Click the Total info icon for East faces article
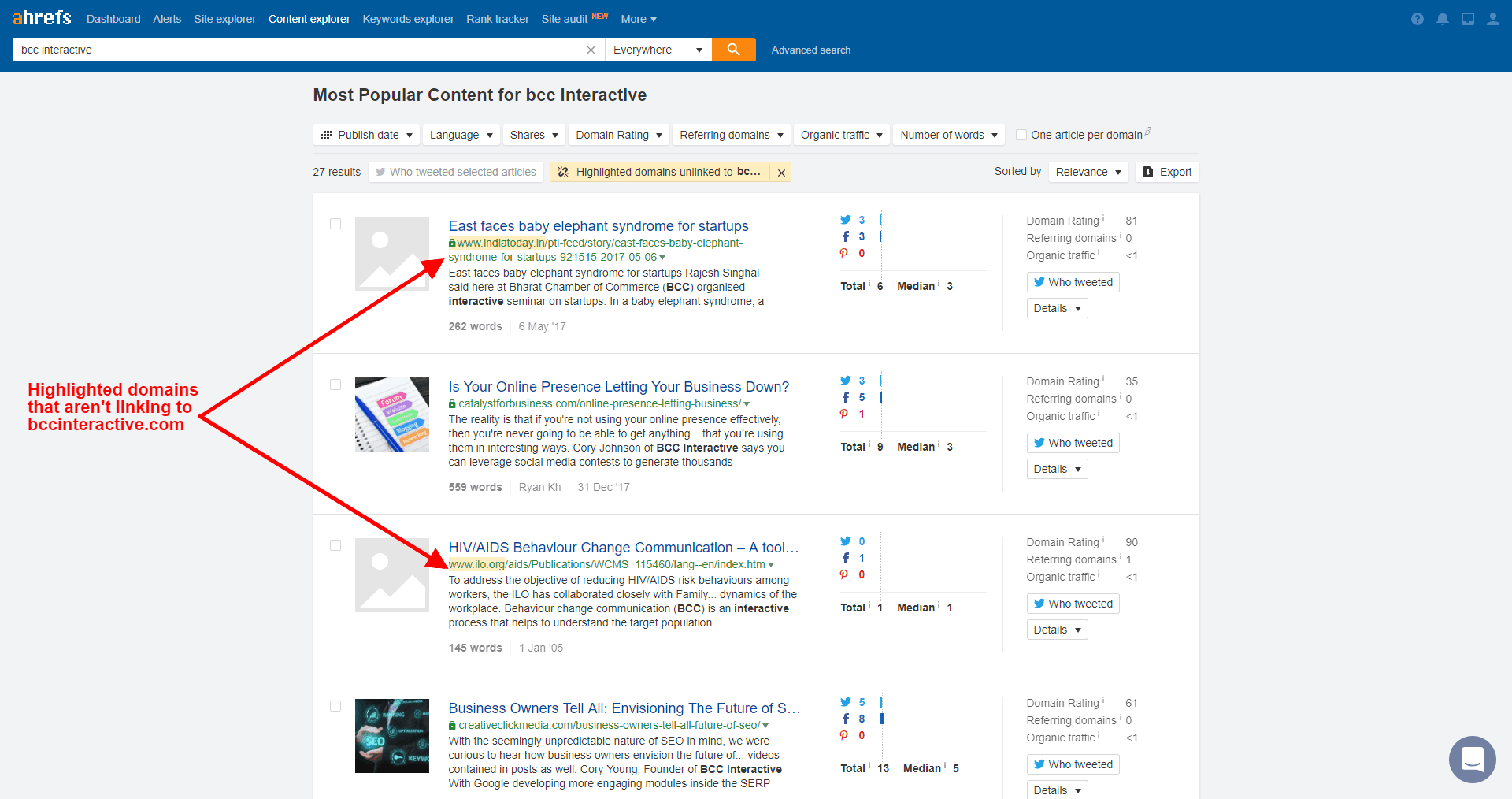Image resolution: width=1512 pixels, height=799 pixels. point(869,284)
